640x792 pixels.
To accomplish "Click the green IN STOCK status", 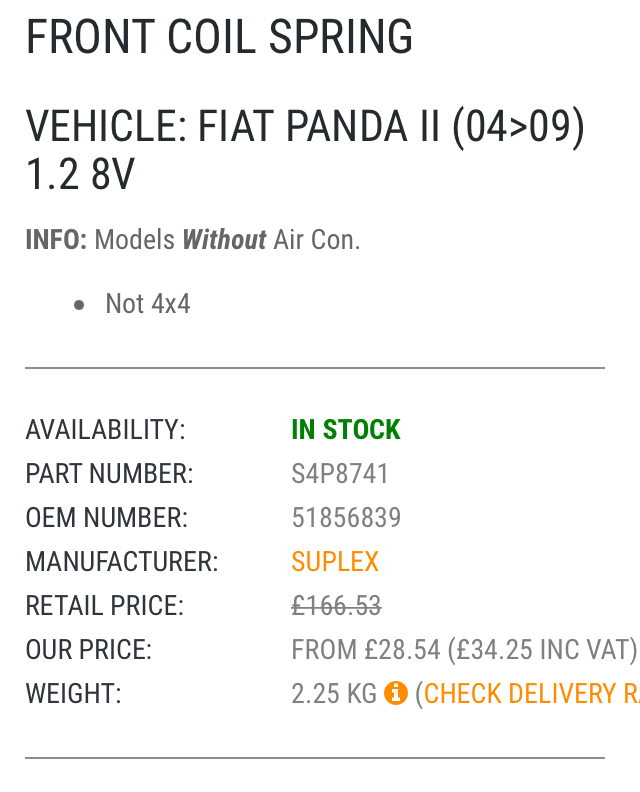I will coord(346,430).
